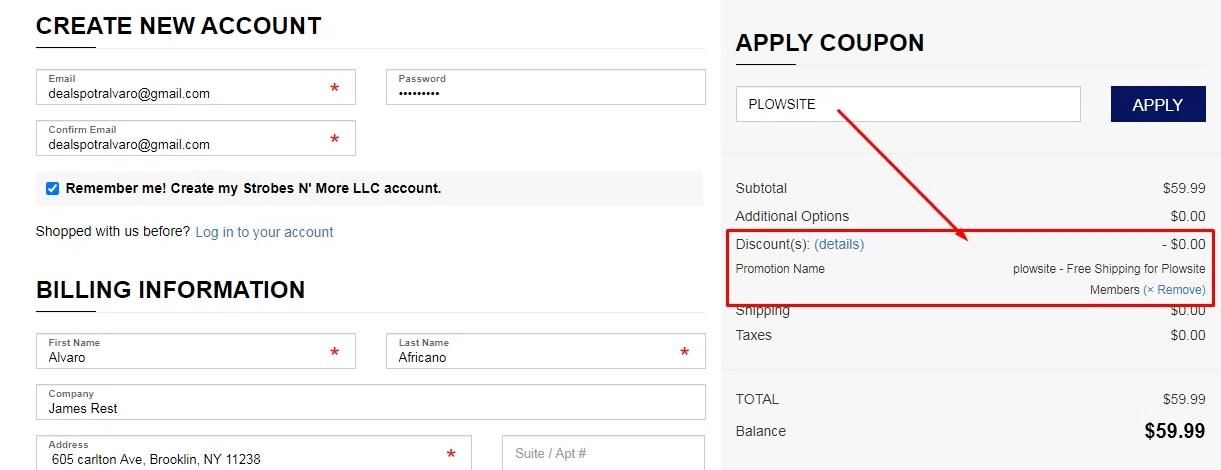Remove the plowsite promotion
This screenshot has height=470, width=1221.
click(1174, 290)
